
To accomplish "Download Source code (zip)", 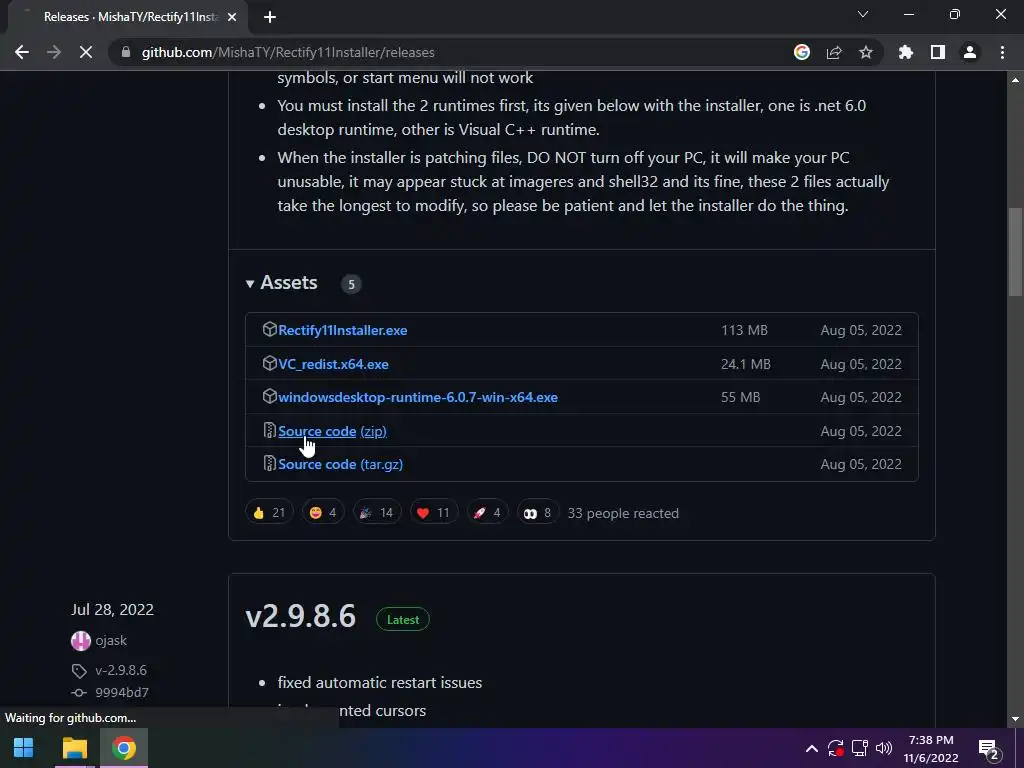I will click(x=332, y=431).
